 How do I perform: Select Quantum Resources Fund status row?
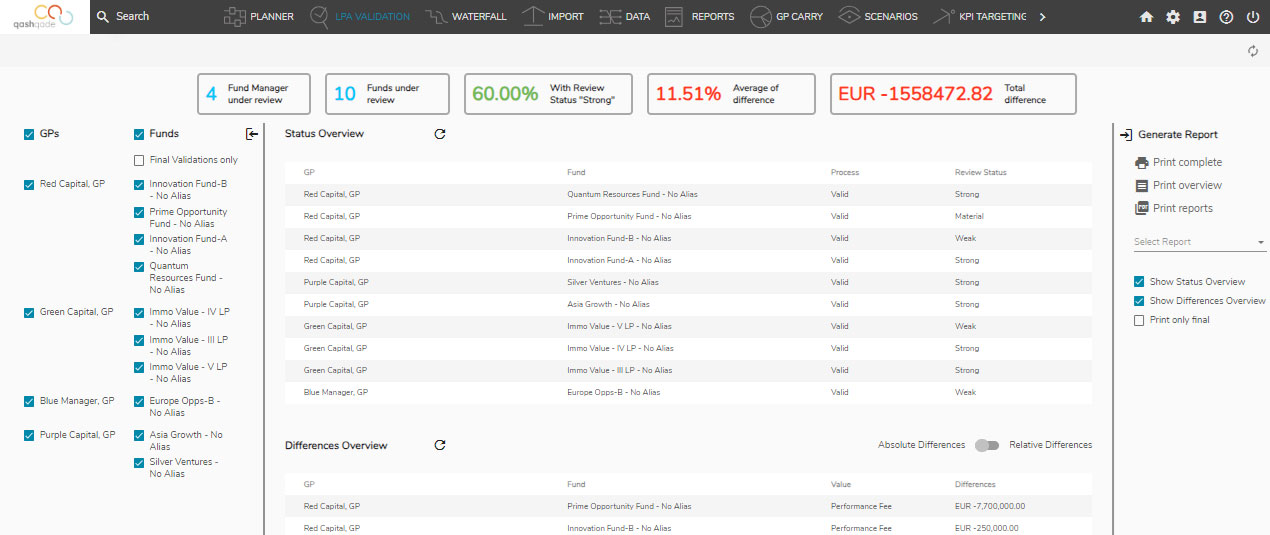point(688,194)
